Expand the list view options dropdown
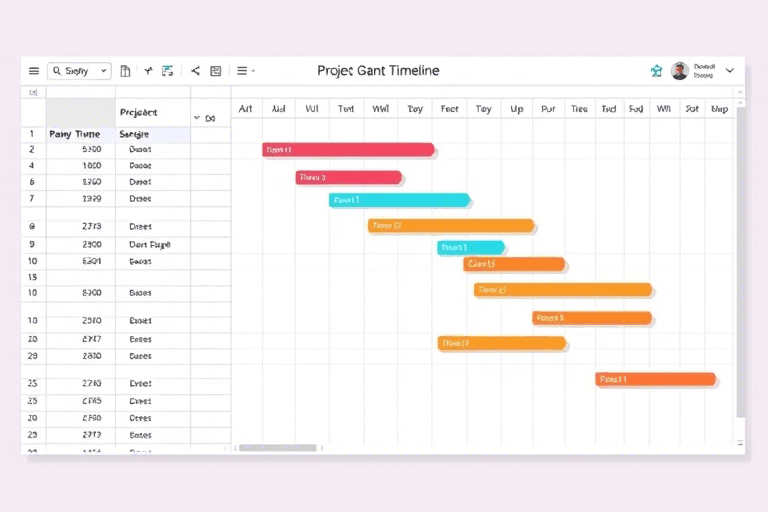Screen dimensions: 768x512 click(x=244, y=71)
